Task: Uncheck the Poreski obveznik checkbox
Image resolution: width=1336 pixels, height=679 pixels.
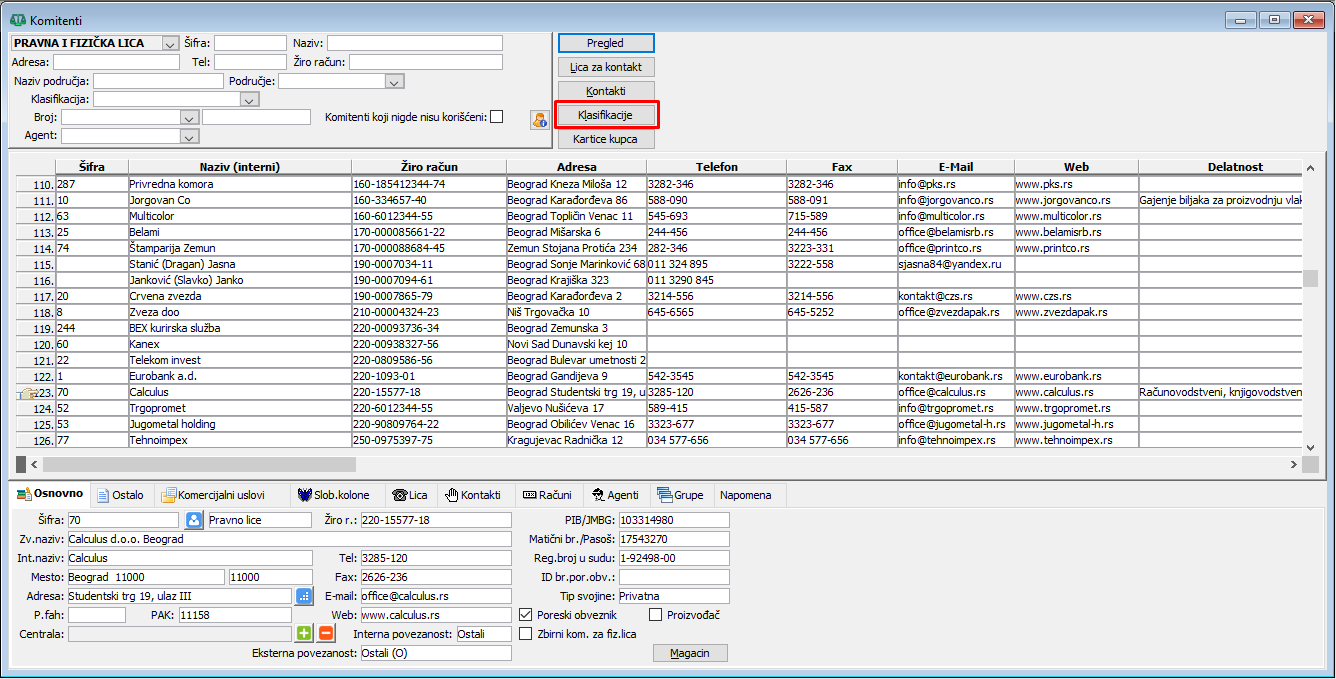Action: [526, 615]
